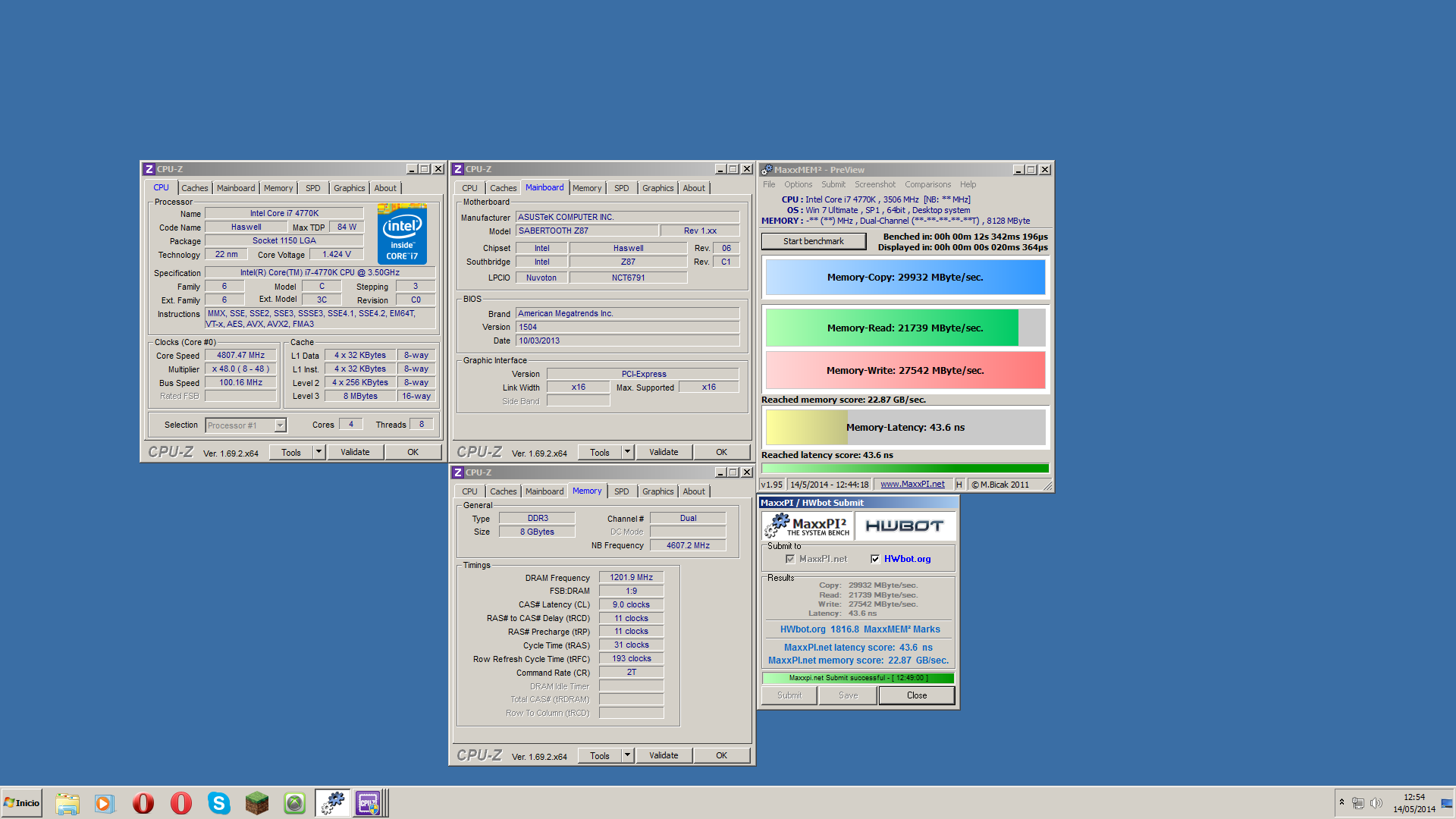1456x819 pixels.
Task: Click the MaxxPI² system bench logo
Action: (808, 526)
